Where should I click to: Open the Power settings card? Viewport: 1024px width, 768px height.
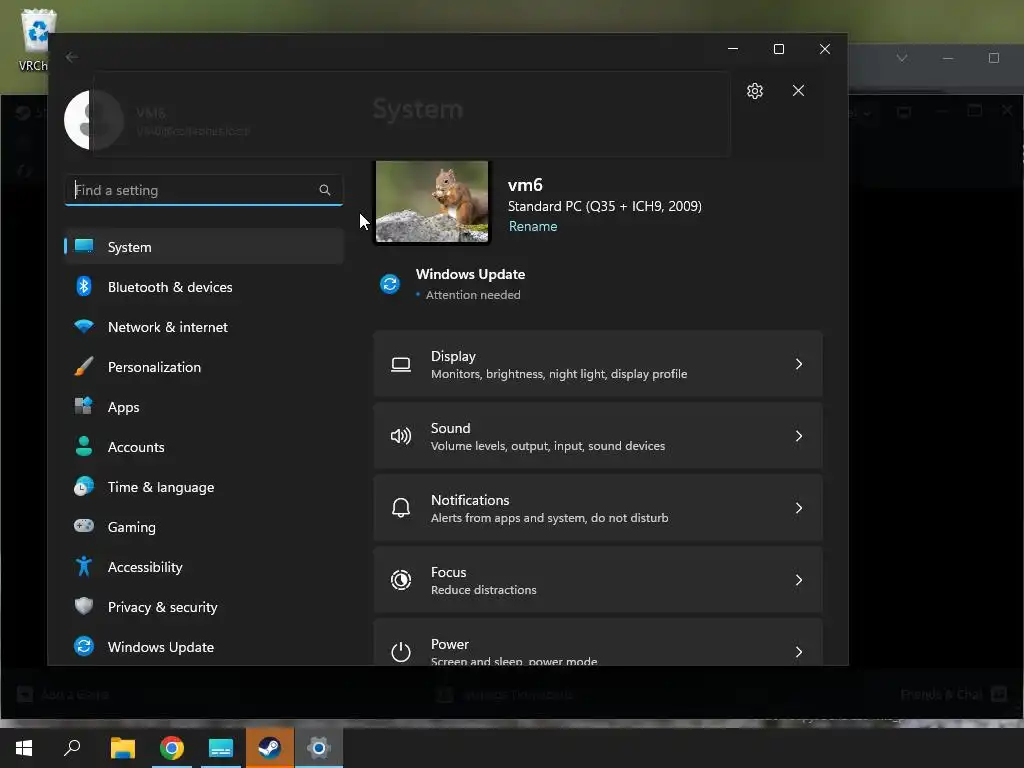[x=598, y=643]
